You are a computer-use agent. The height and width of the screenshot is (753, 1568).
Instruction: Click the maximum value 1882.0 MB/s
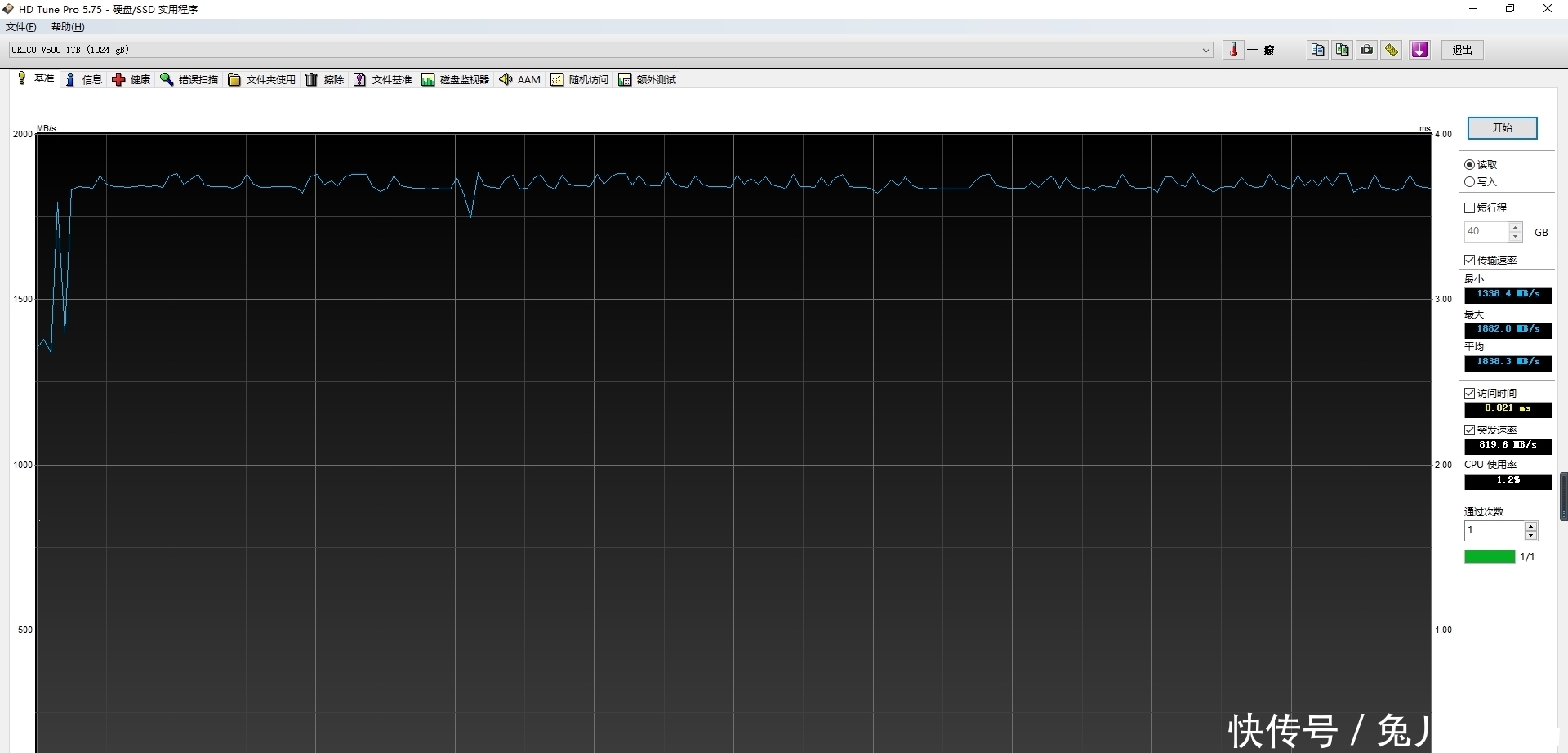click(1508, 330)
